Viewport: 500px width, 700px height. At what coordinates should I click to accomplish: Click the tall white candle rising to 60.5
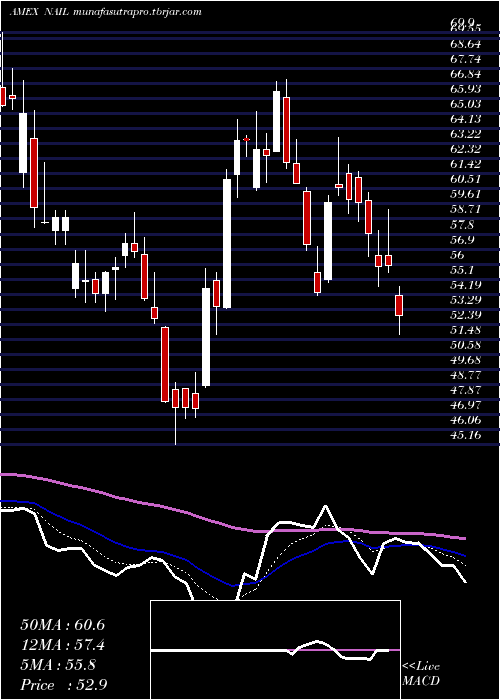tap(227, 243)
